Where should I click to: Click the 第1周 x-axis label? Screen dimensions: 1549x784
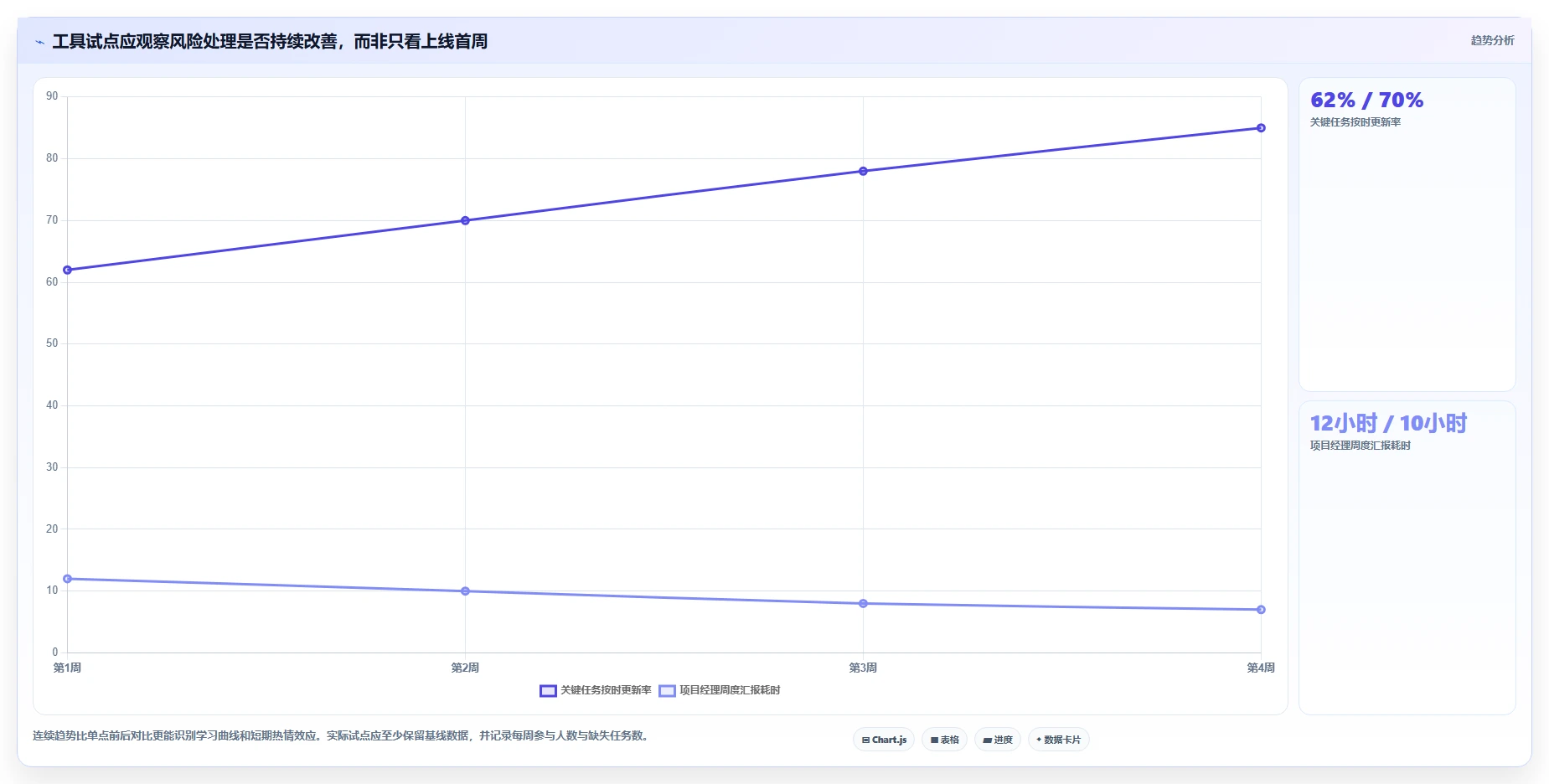click(x=67, y=668)
